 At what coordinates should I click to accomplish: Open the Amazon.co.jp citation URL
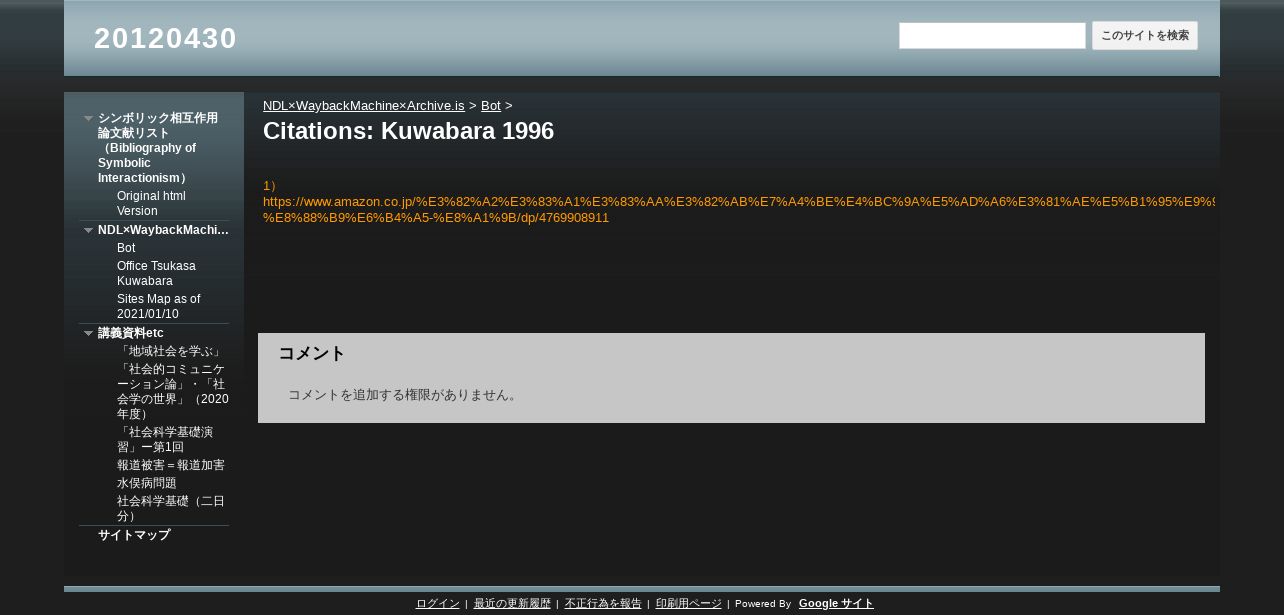coord(739,209)
